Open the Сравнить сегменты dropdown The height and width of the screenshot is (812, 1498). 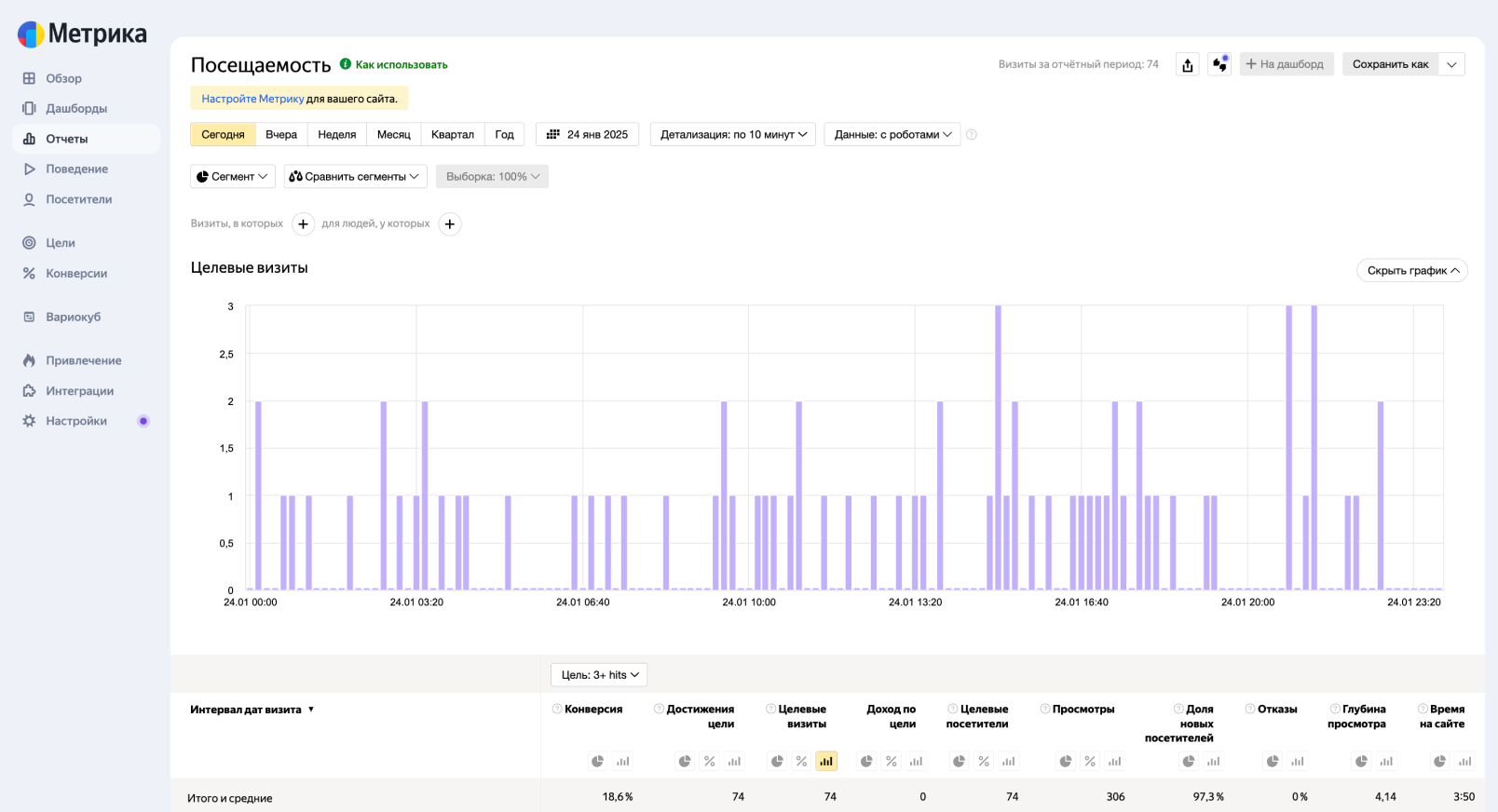pos(355,176)
